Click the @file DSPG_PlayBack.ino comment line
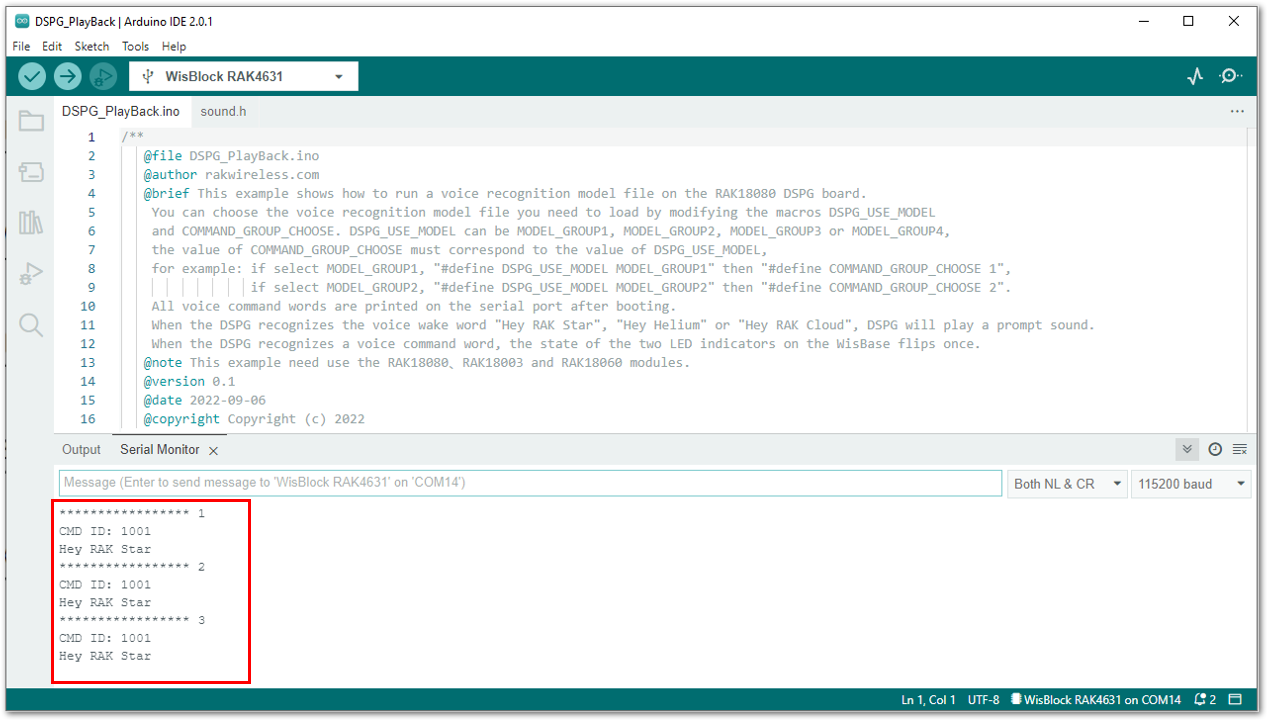This screenshot has width=1268, height=721. [x=231, y=156]
